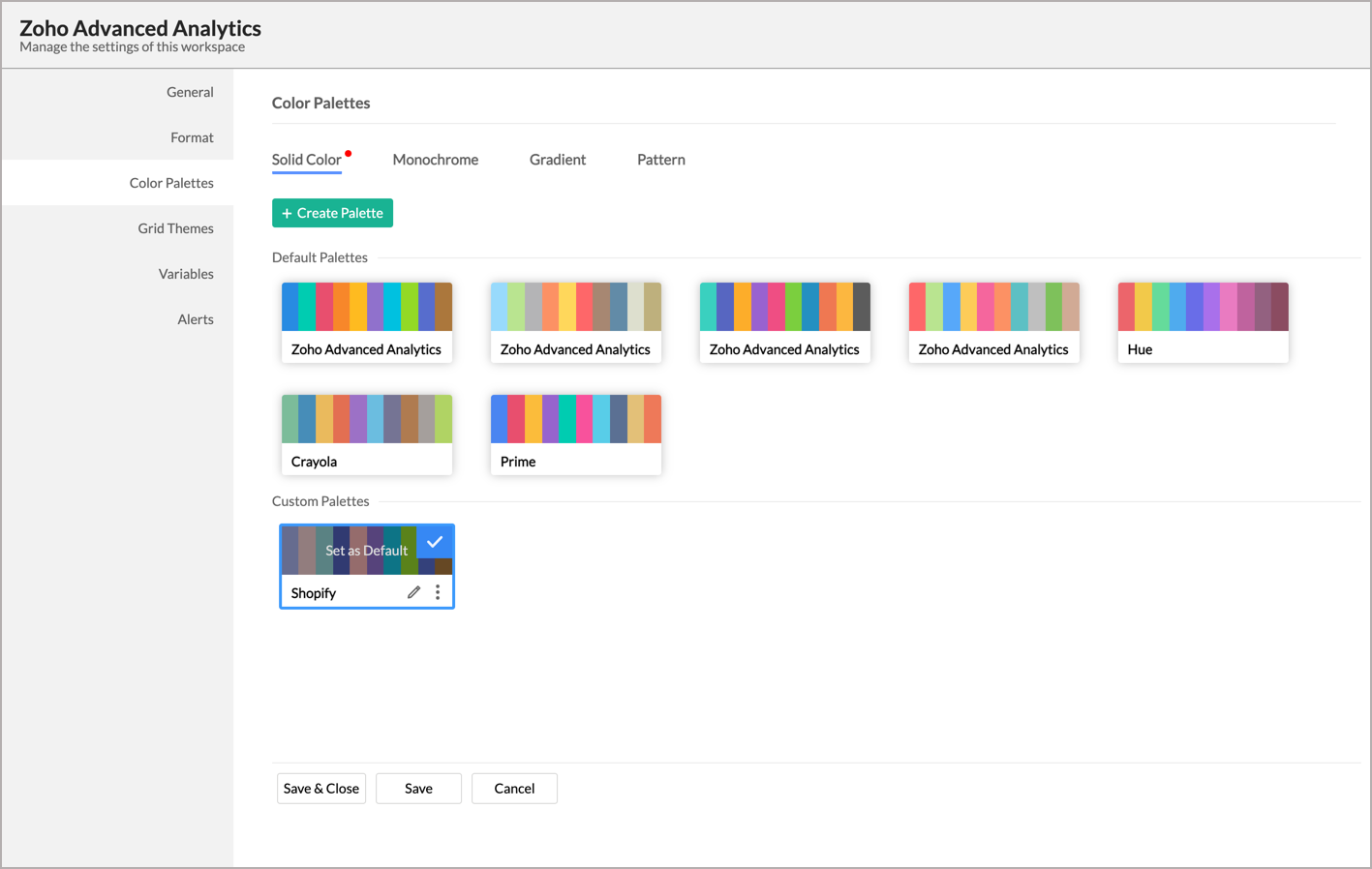Open the Pattern tab
The width and height of the screenshot is (1372, 869).
660,160
